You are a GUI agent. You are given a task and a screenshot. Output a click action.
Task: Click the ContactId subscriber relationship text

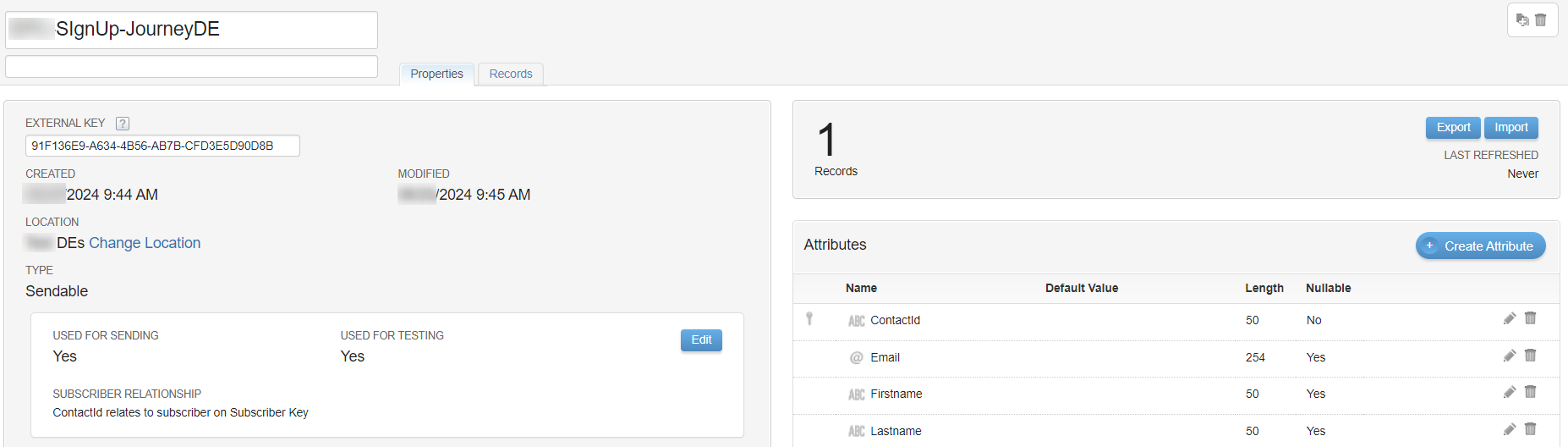point(180,412)
